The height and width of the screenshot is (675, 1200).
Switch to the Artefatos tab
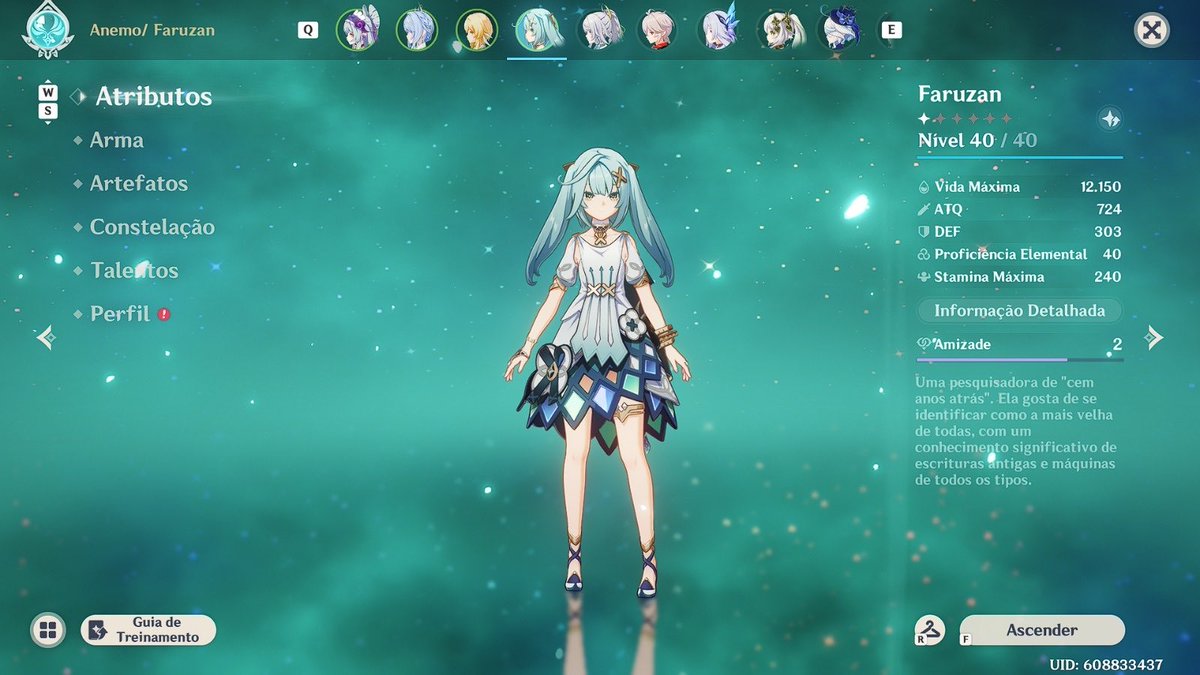138,184
